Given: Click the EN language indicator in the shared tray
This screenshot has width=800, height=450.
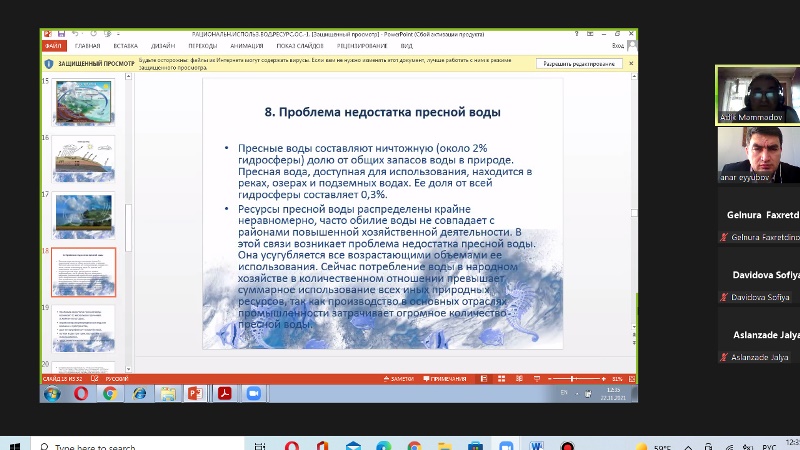Looking at the screenshot, I should point(564,392).
